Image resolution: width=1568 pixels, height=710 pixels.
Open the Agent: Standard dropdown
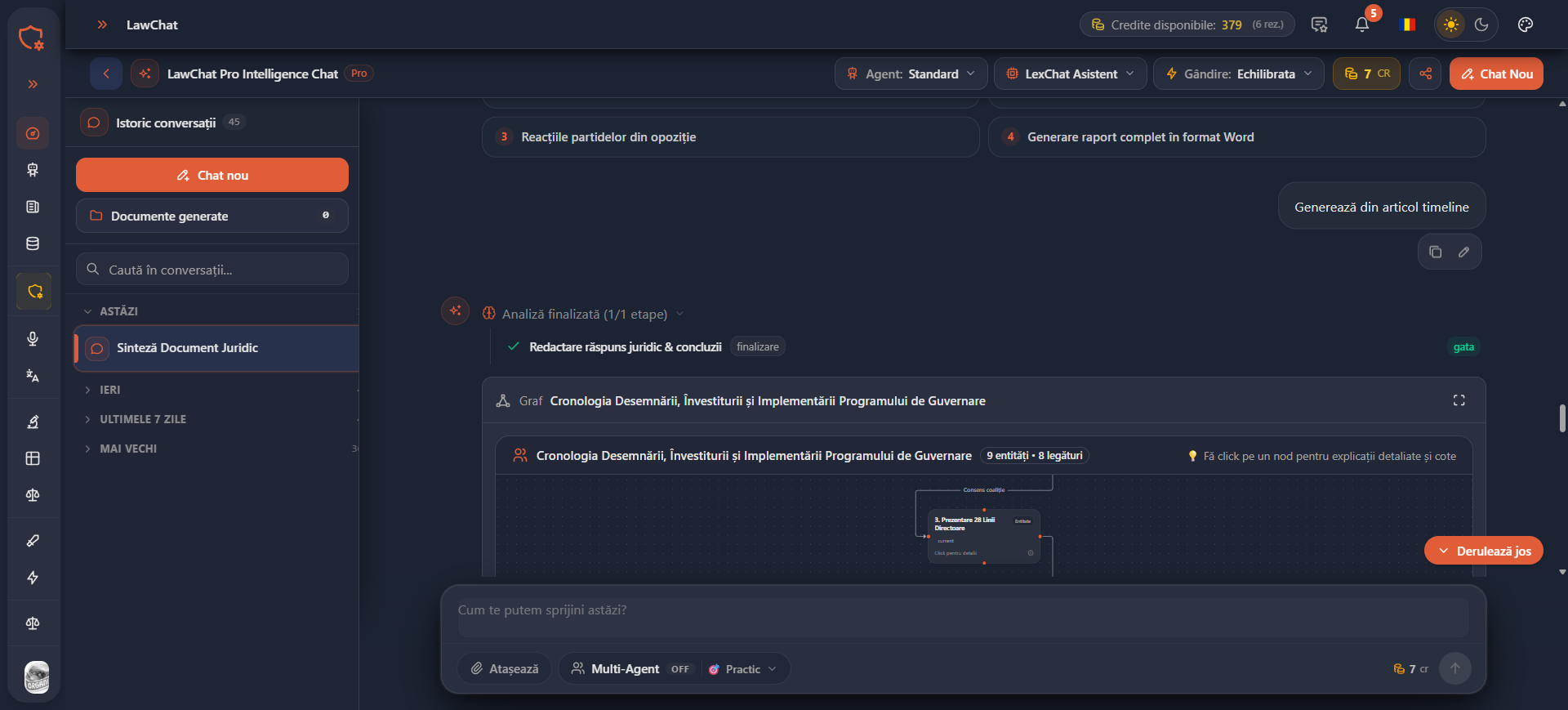tap(911, 74)
